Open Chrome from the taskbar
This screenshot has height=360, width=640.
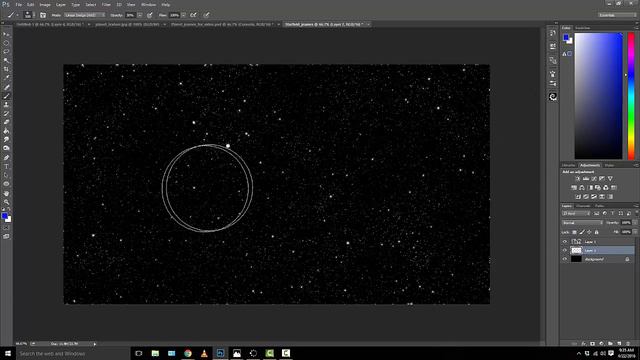(x=188, y=353)
